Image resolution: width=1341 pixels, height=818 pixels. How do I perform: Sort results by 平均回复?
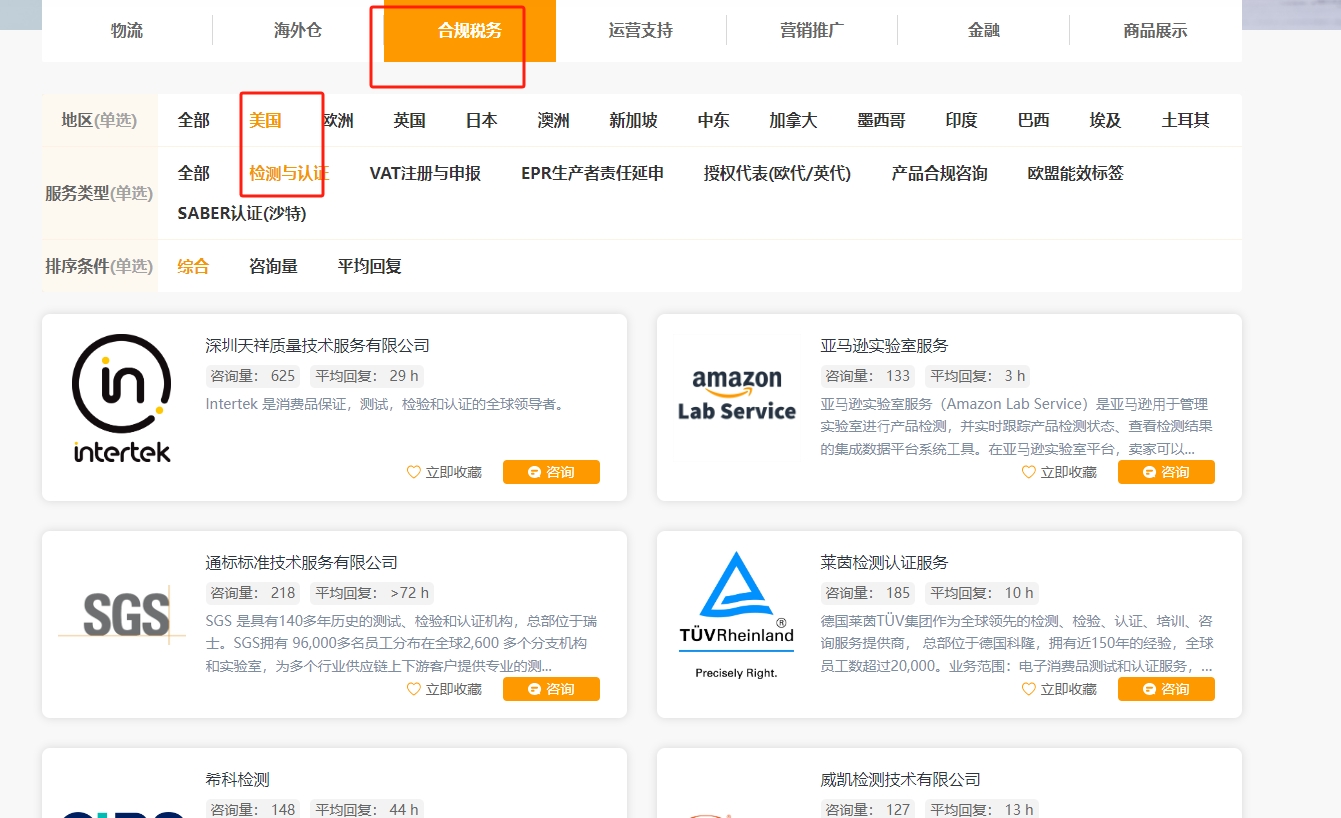(370, 266)
